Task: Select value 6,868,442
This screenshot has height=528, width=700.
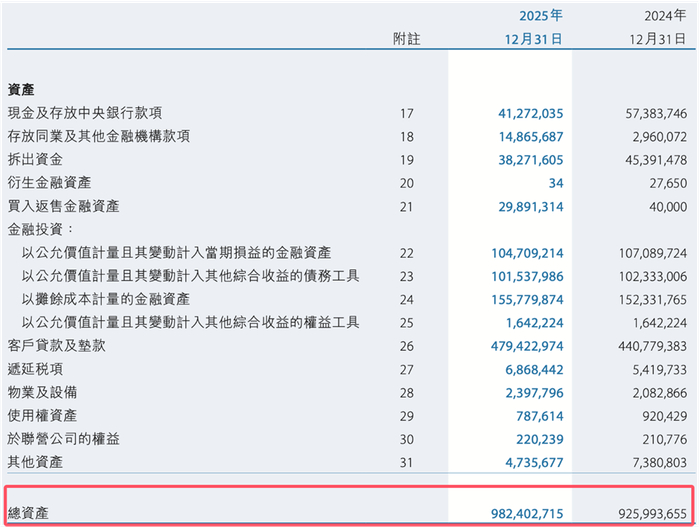Action: tap(534, 370)
